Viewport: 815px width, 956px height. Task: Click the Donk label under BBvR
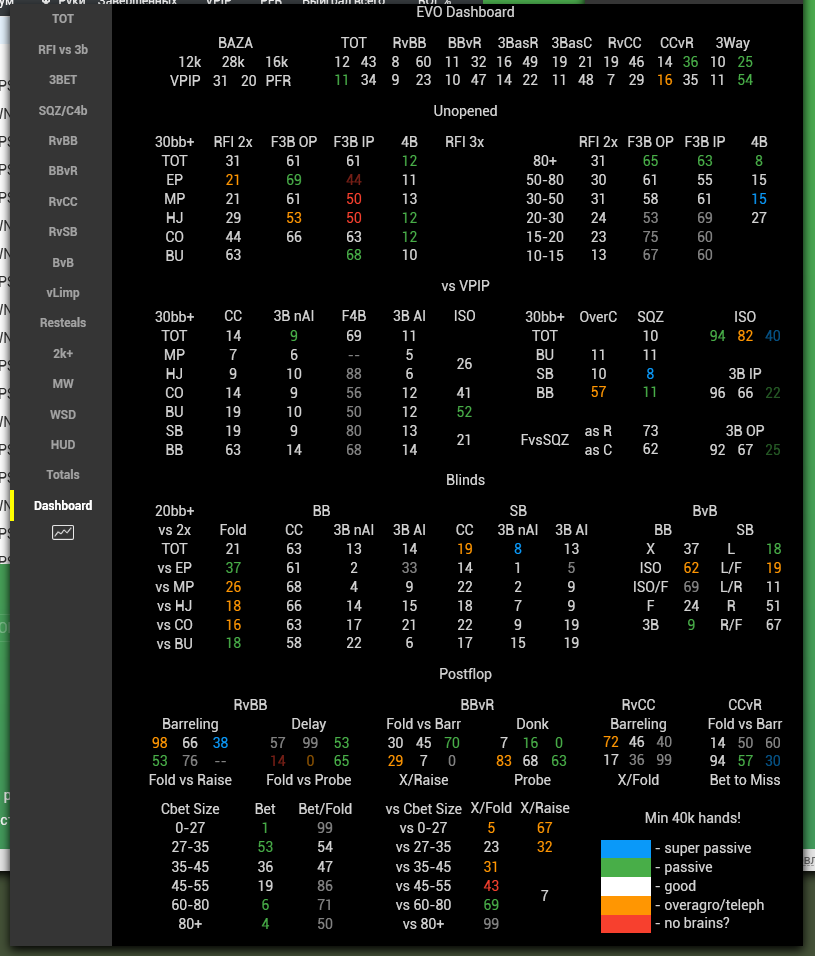click(532, 724)
